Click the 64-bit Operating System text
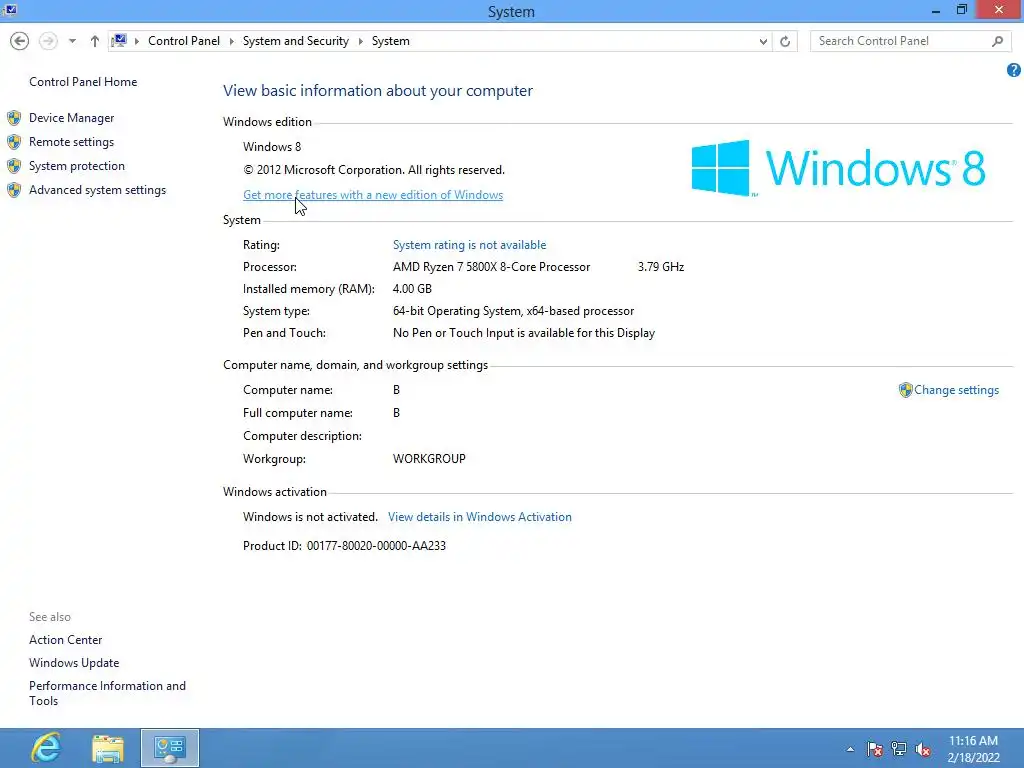1024x768 pixels. pos(513,311)
